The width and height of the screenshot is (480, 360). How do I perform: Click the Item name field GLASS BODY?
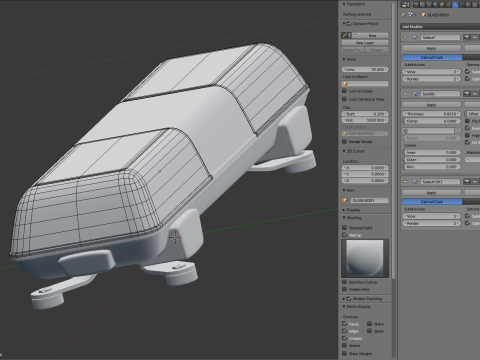369,200
